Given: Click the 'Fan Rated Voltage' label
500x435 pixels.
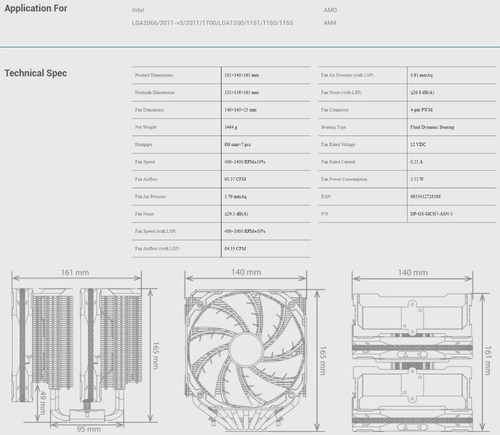Looking at the screenshot, I should tap(338, 144).
